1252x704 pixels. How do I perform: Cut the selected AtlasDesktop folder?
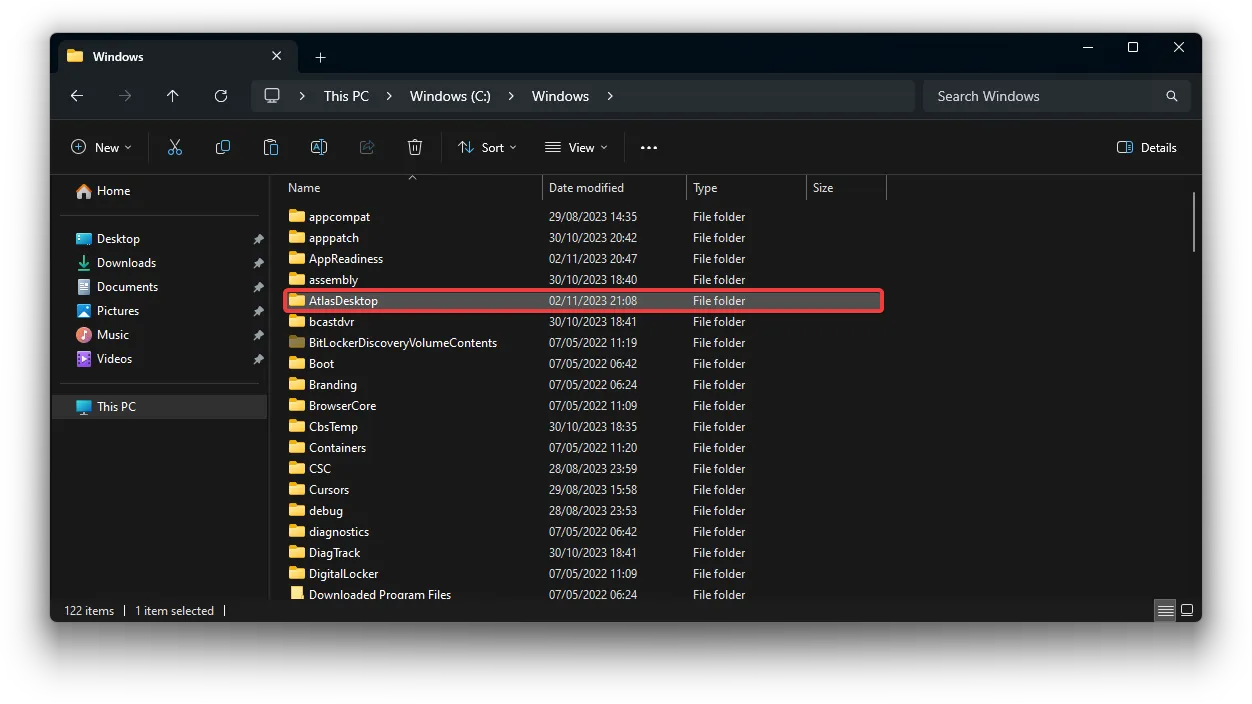(175, 146)
